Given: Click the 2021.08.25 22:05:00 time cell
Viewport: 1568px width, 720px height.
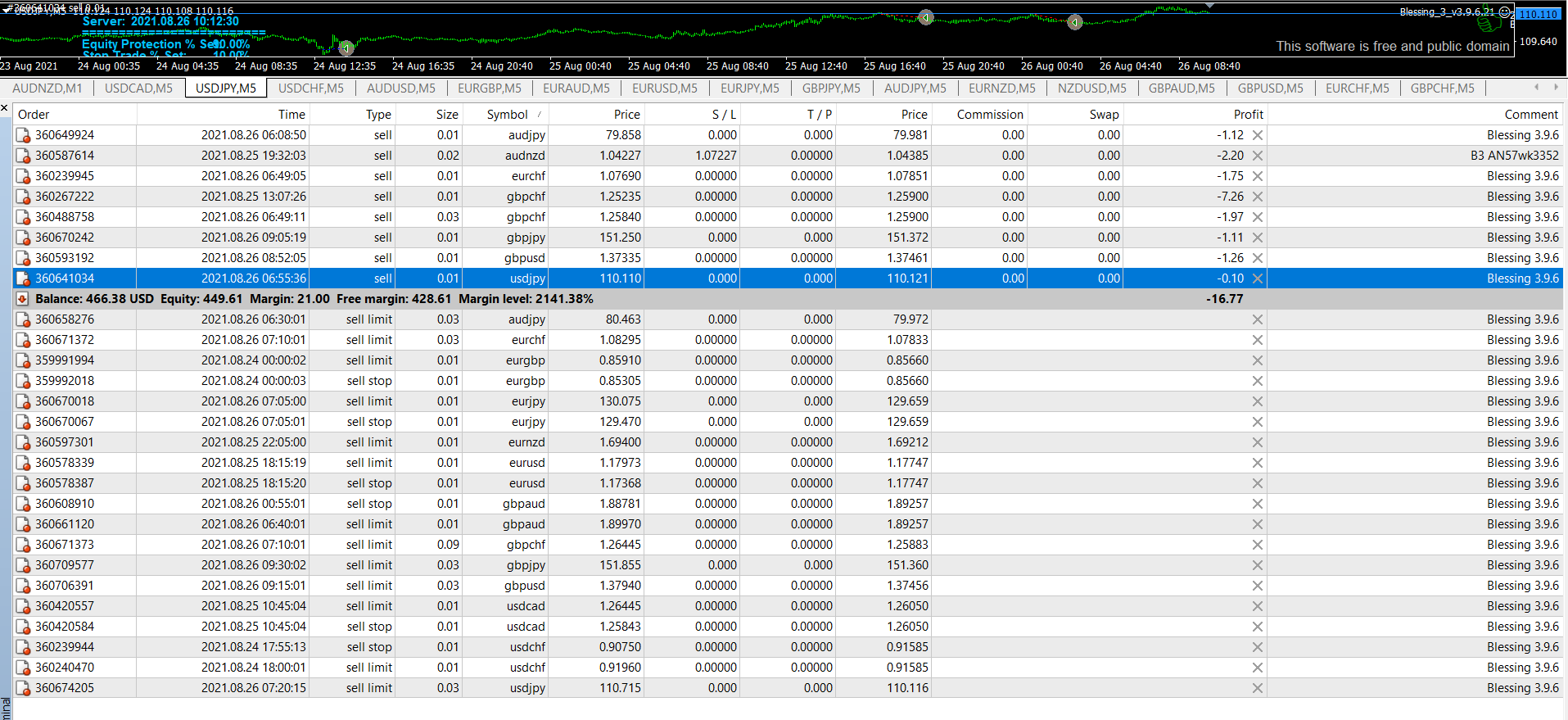Looking at the screenshot, I should 254,442.
